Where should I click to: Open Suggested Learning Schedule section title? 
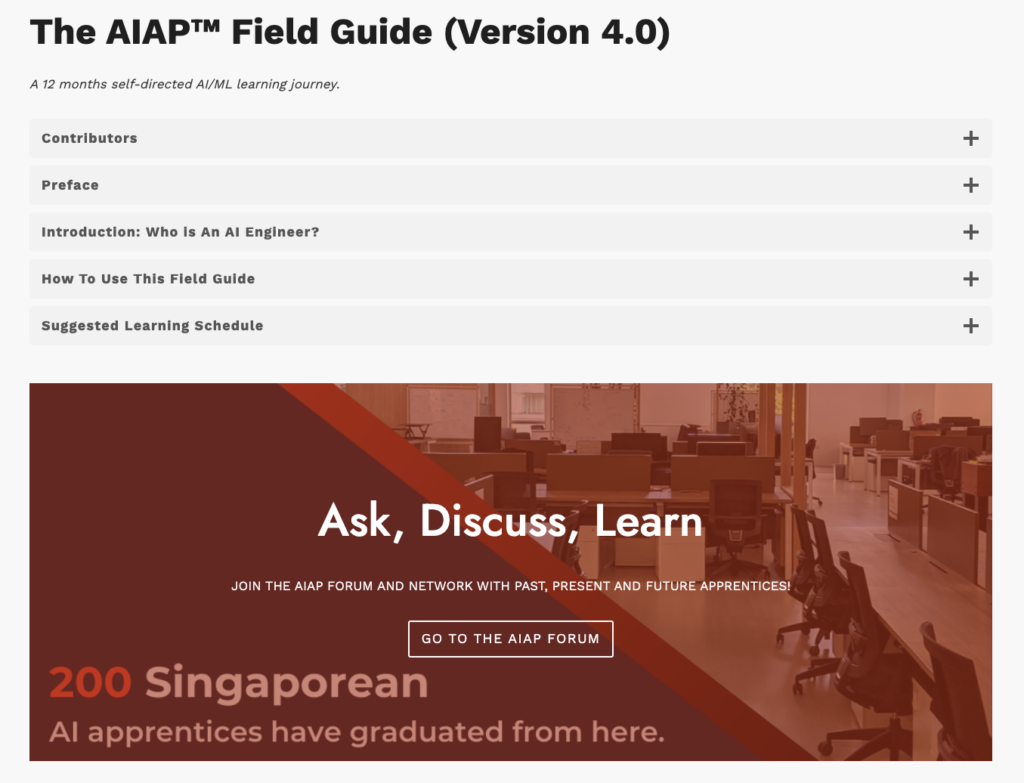511,326
